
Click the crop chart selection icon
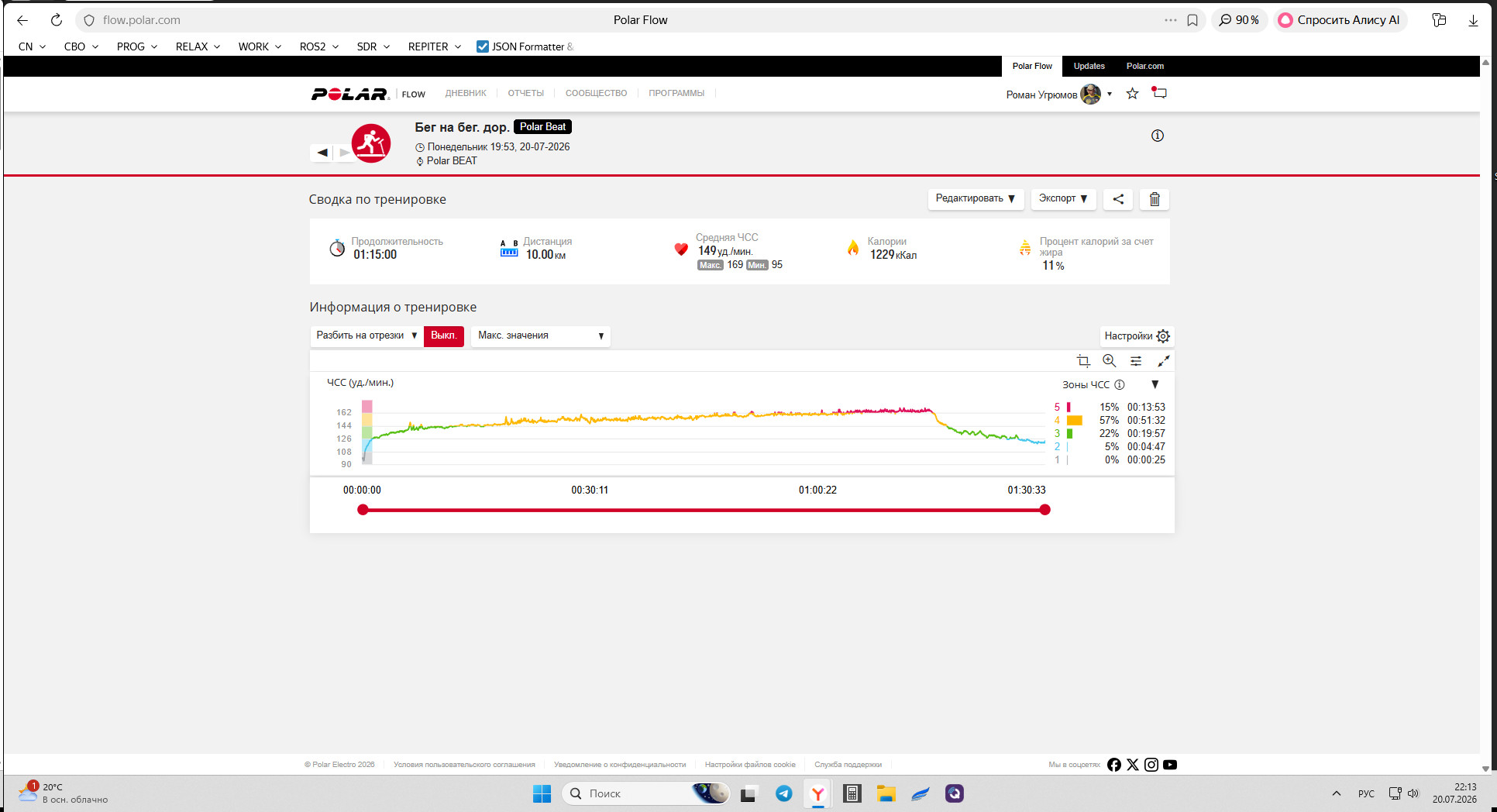(x=1083, y=361)
